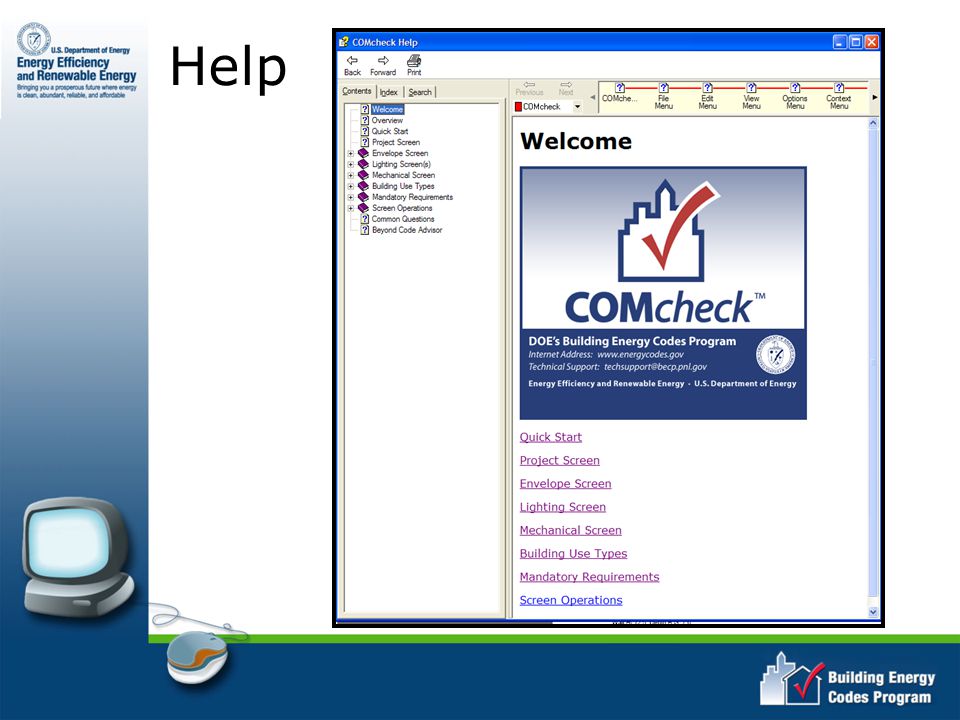
Task: Click the COMche... topic icon in browse sequence
Action: coord(620,88)
